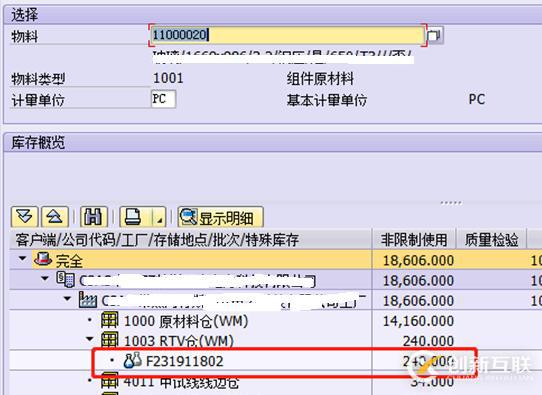Click 18,606.000 in the plant row
This screenshot has width=542, height=395.
(418, 301)
